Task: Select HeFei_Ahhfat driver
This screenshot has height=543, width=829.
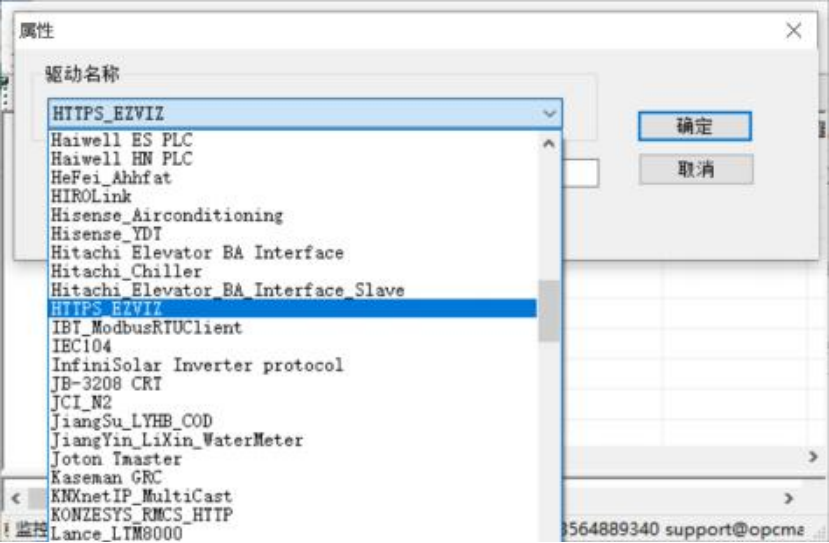Action: (292, 178)
